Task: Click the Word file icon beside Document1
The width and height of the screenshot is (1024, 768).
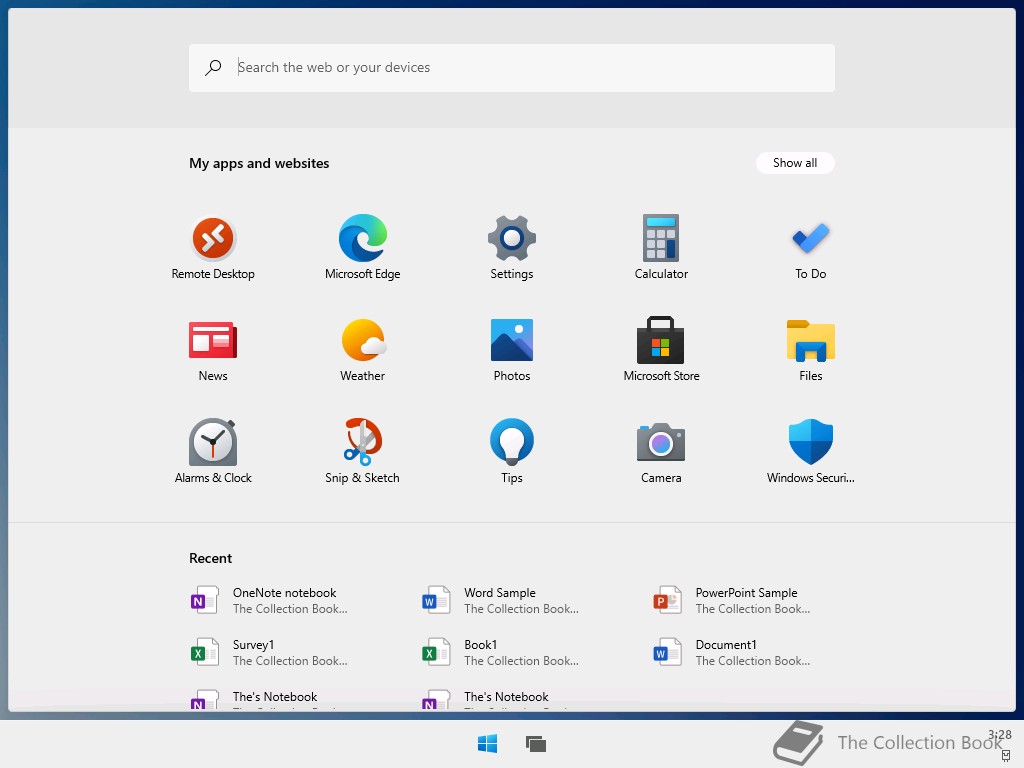Action: (667, 652)
